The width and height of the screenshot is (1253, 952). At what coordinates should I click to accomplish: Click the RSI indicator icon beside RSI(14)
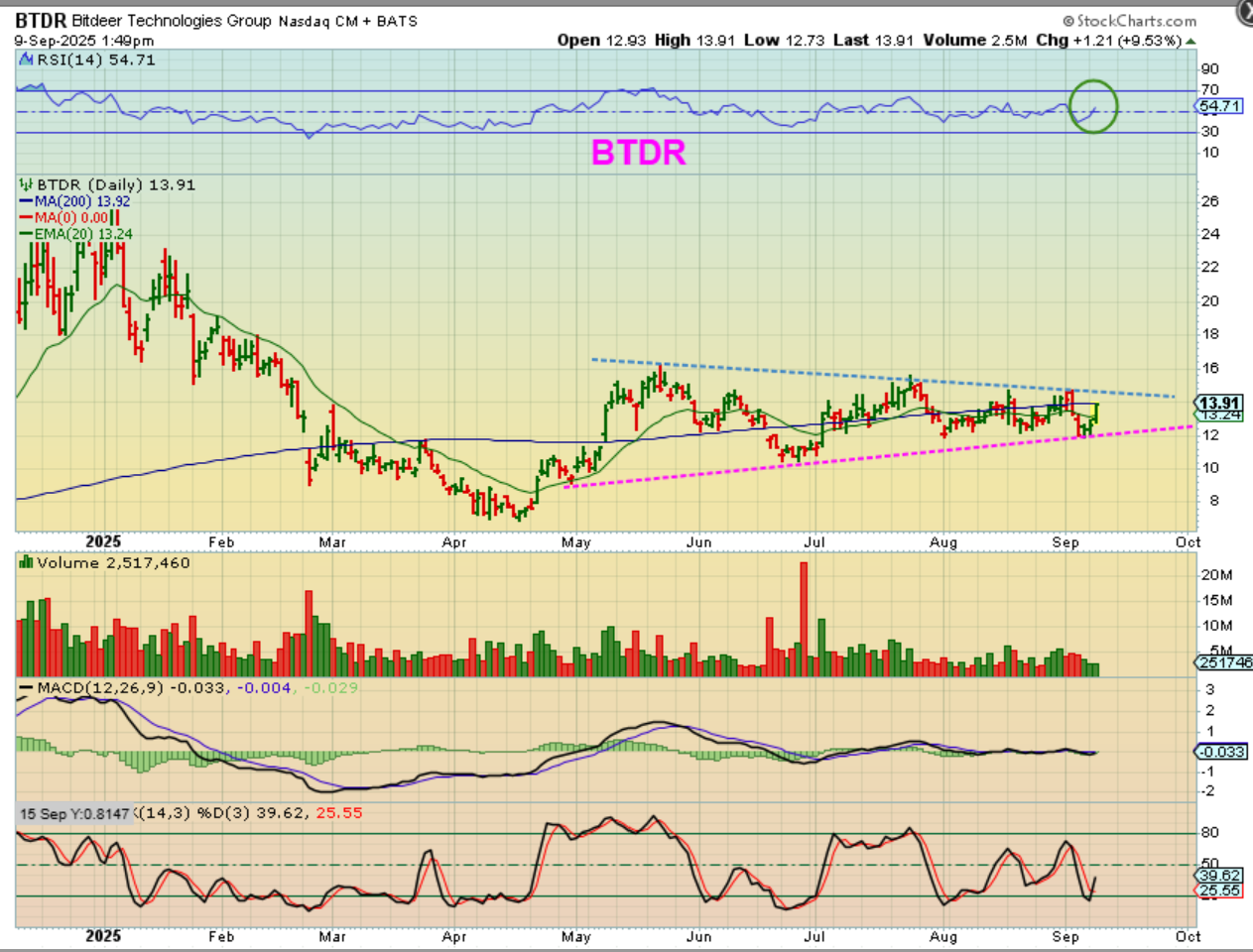26,59
